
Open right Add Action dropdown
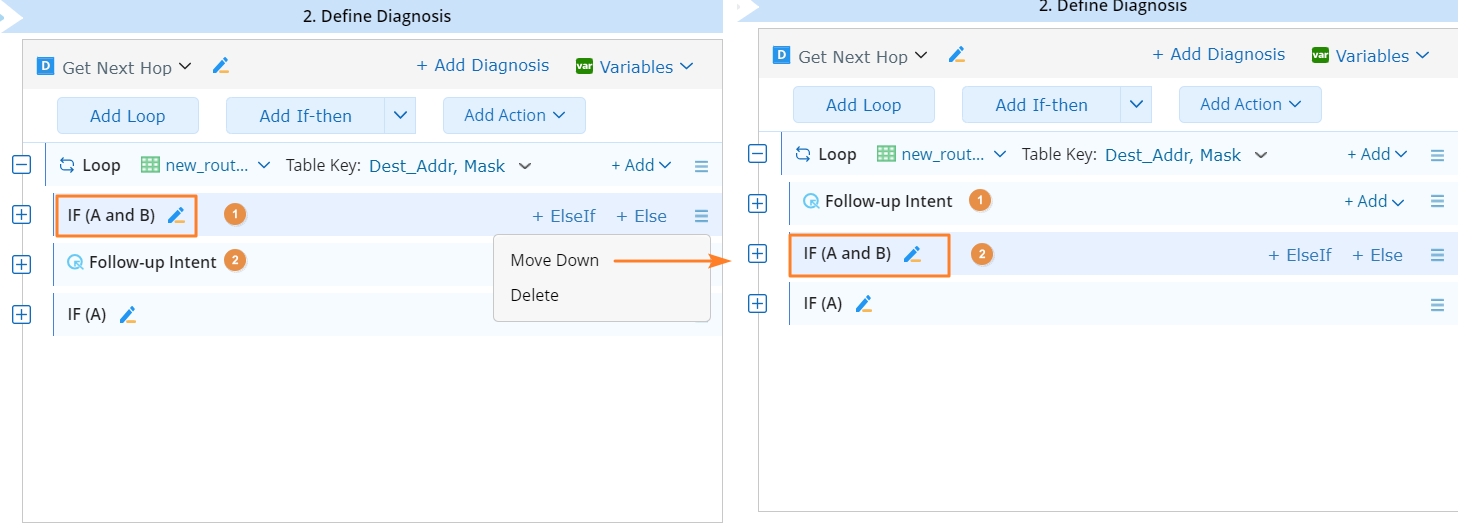pos(1250,104)
